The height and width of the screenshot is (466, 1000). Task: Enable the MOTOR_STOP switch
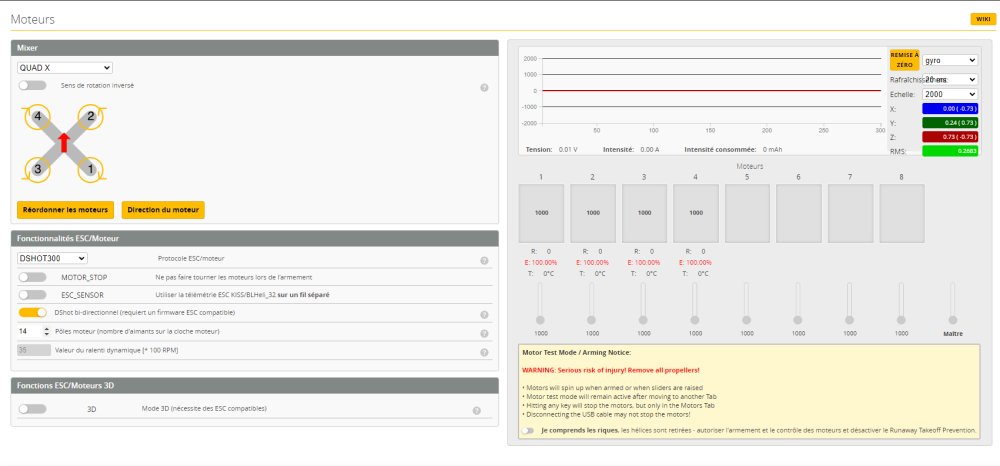click(x=32, y=277)
